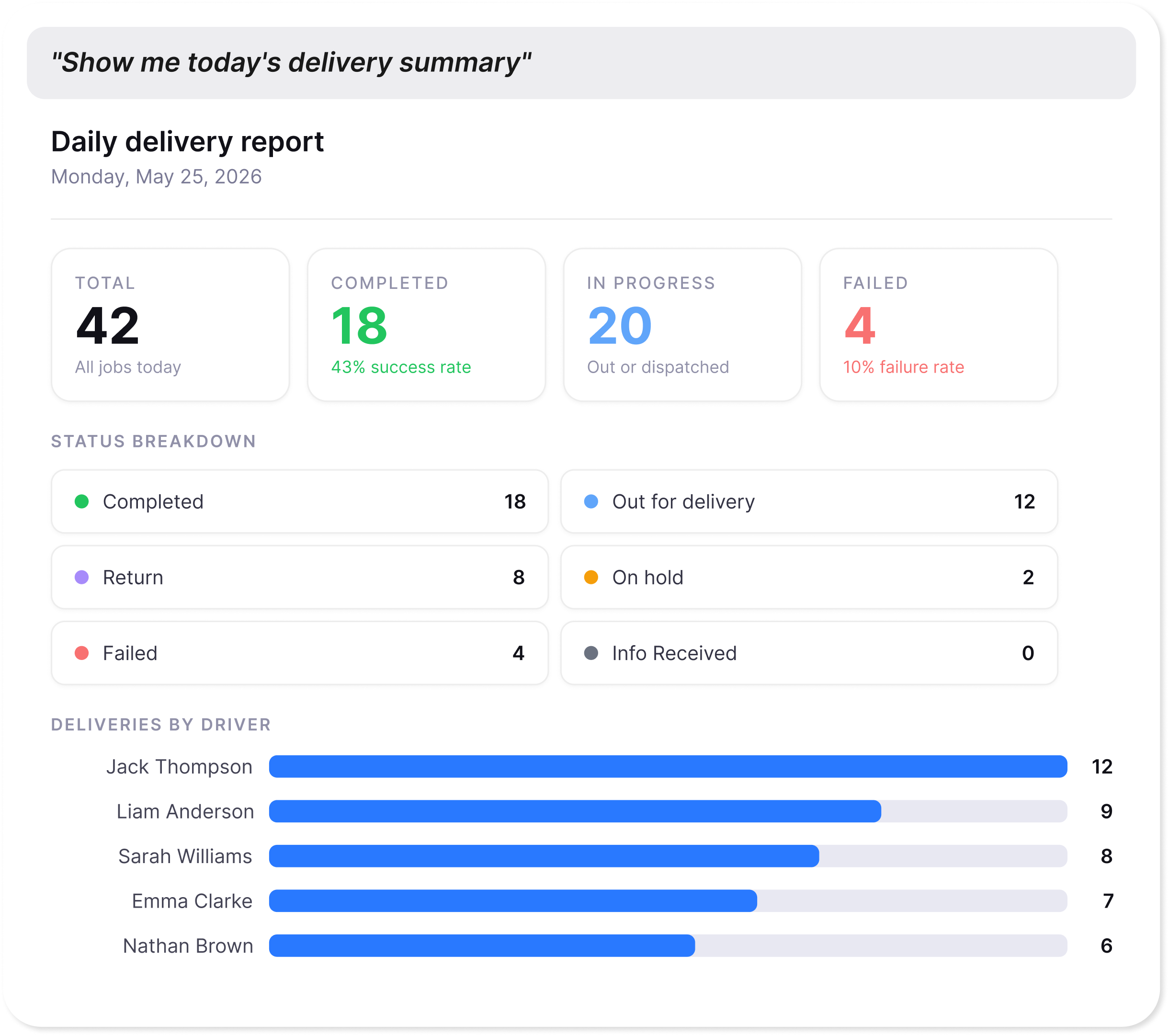Click the blue dot beside Out for delivery
This screenshot has height=1036, width=1169.
(x=591, y=501)
